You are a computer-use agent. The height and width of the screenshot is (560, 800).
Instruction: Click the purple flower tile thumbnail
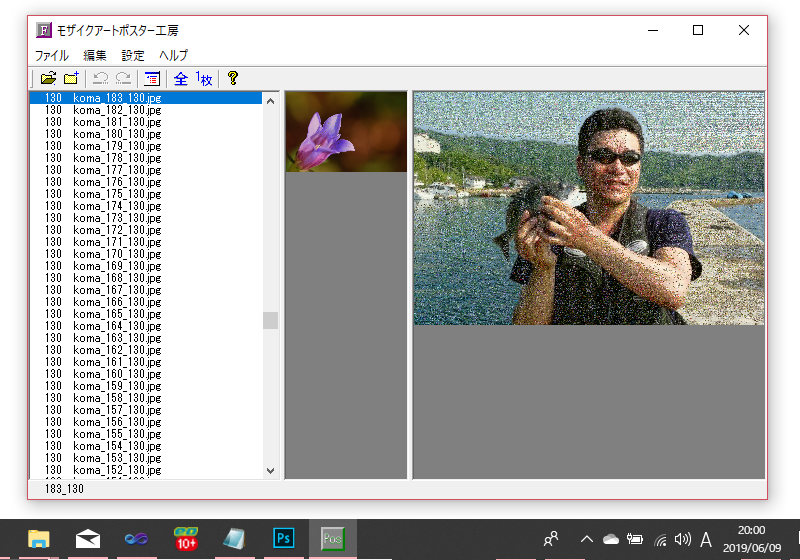coord(346,132)
